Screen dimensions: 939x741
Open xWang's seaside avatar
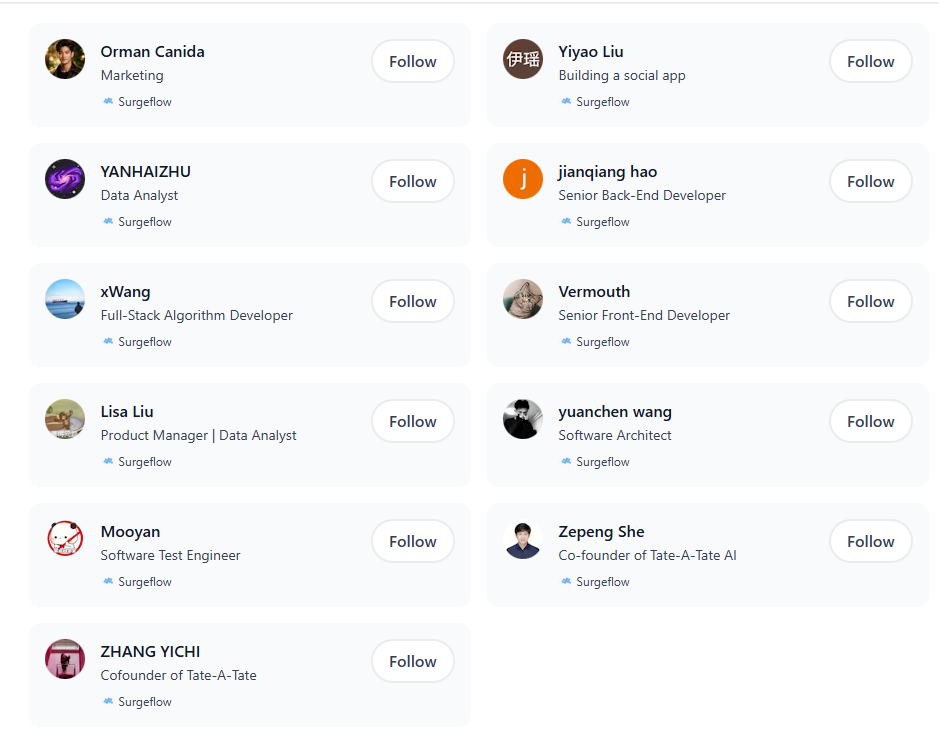[65, 299]
